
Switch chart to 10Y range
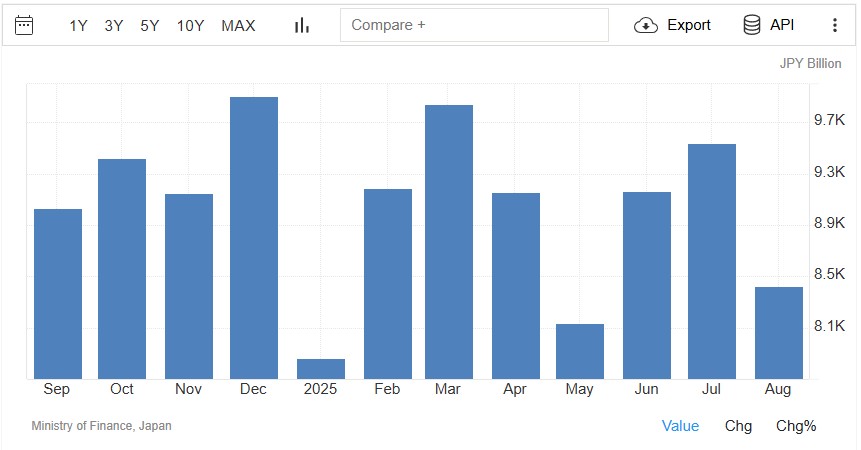pos(191,25)
